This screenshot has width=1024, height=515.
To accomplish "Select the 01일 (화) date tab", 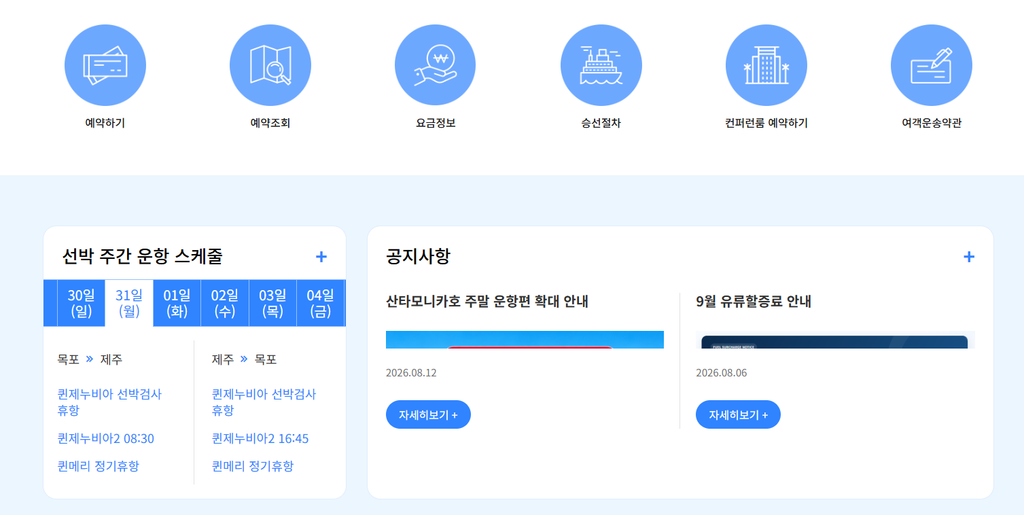I will pyautogui.click(x=177, y=303).
